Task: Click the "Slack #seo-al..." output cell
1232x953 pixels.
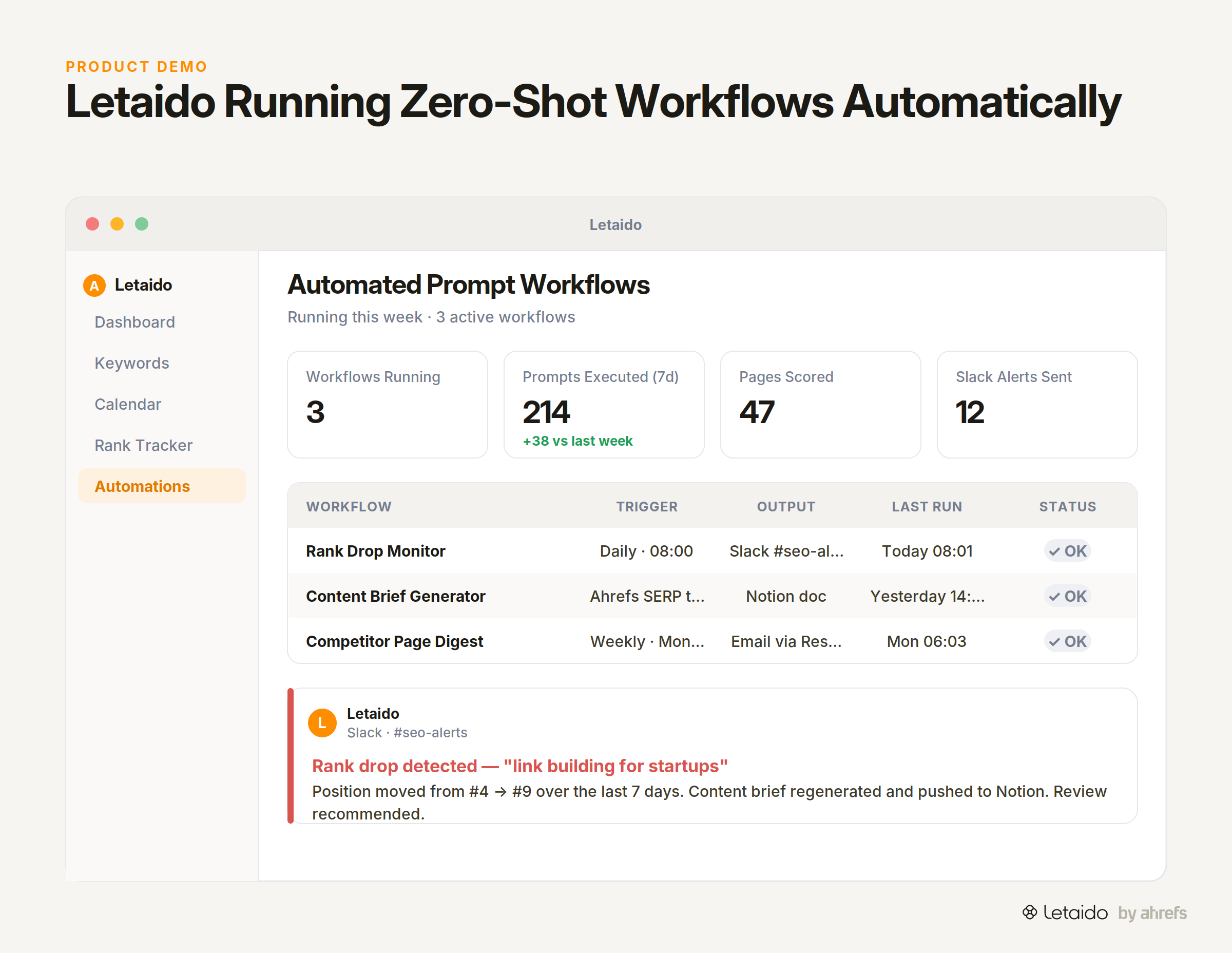Action: coord(786,551)
